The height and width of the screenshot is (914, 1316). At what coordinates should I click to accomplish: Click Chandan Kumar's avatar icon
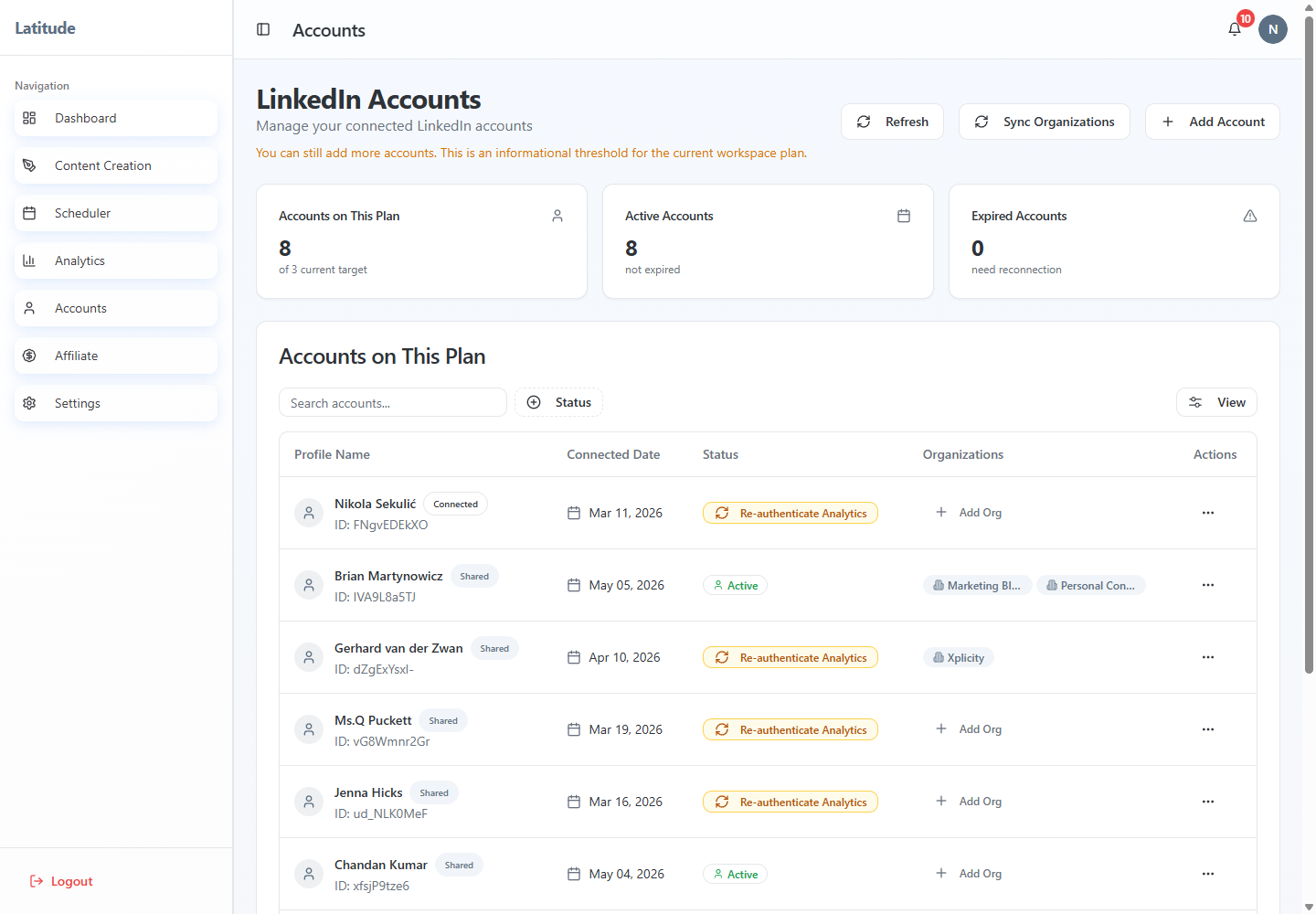point(309,874)
